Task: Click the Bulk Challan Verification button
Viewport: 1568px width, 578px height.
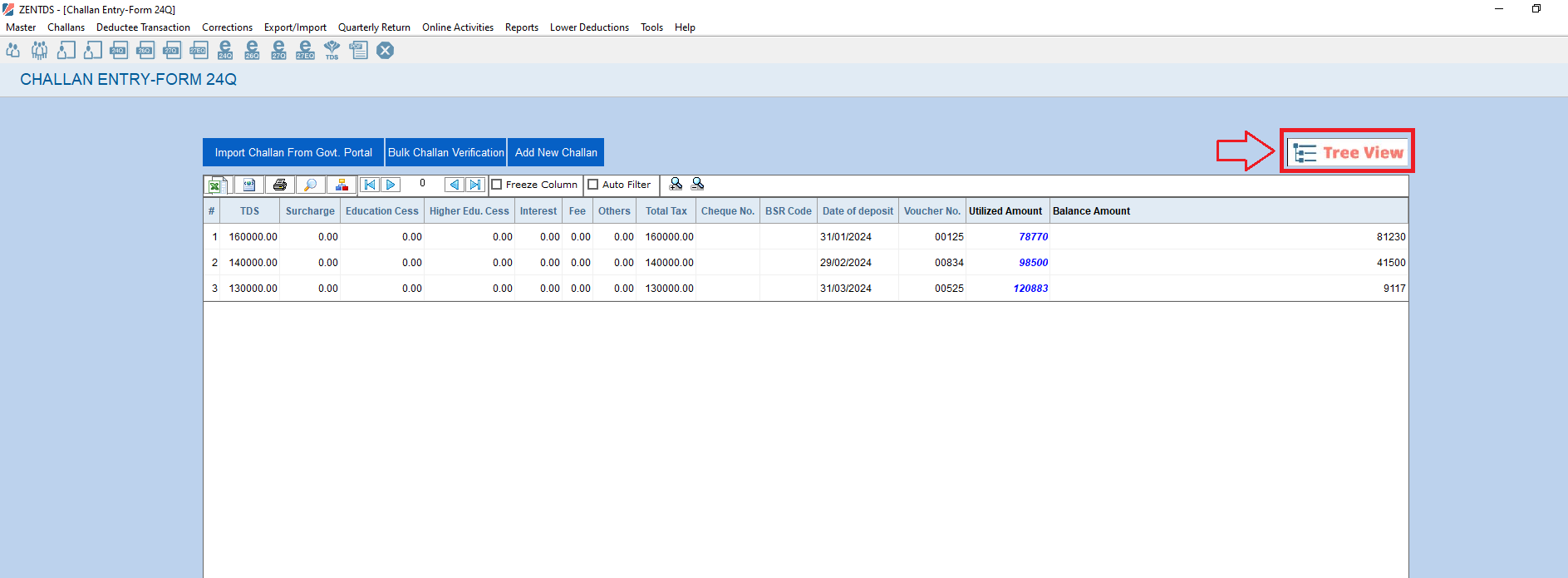Action: point(446,152)
